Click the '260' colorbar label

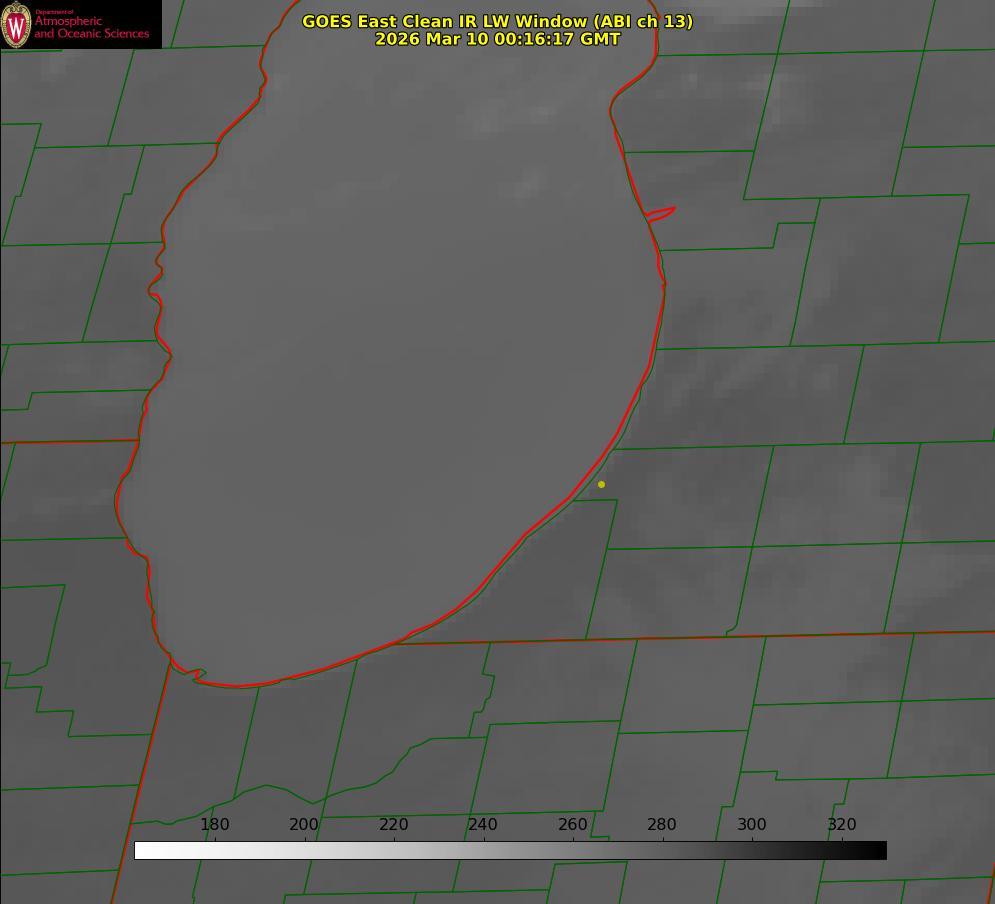(572, 824)
